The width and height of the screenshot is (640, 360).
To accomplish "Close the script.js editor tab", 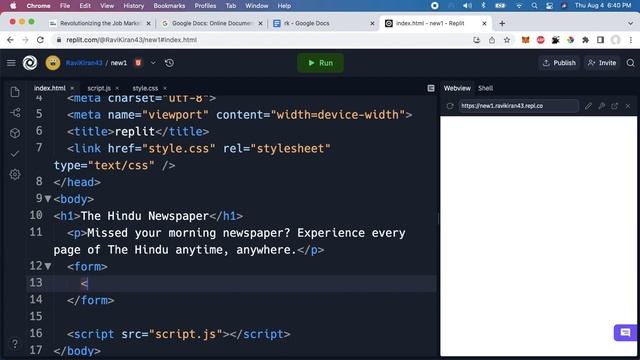I will pos(117,88).
